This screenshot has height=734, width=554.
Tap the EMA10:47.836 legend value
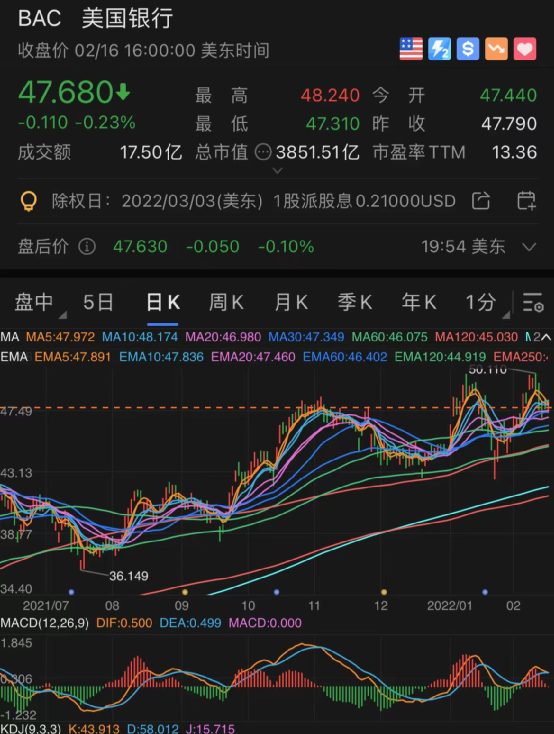[162, 357]
